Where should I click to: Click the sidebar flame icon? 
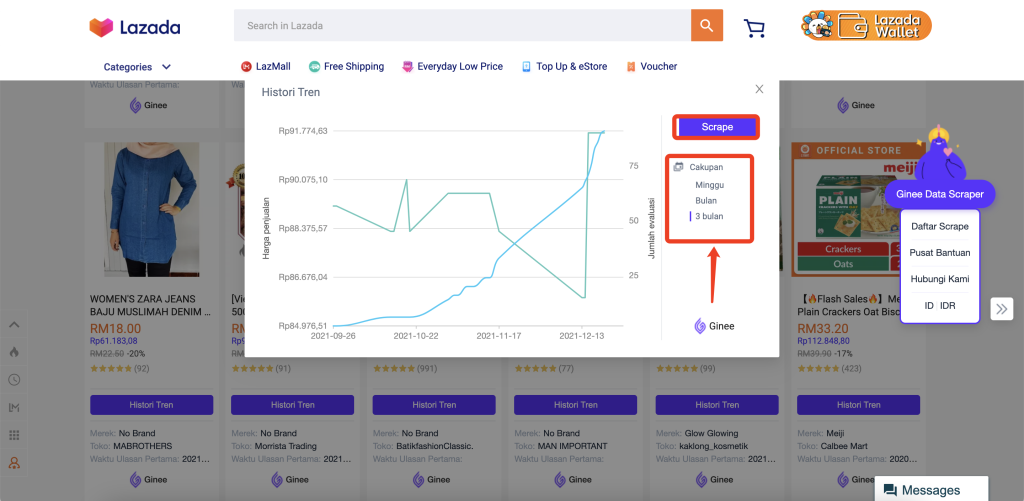pos(14,352)
